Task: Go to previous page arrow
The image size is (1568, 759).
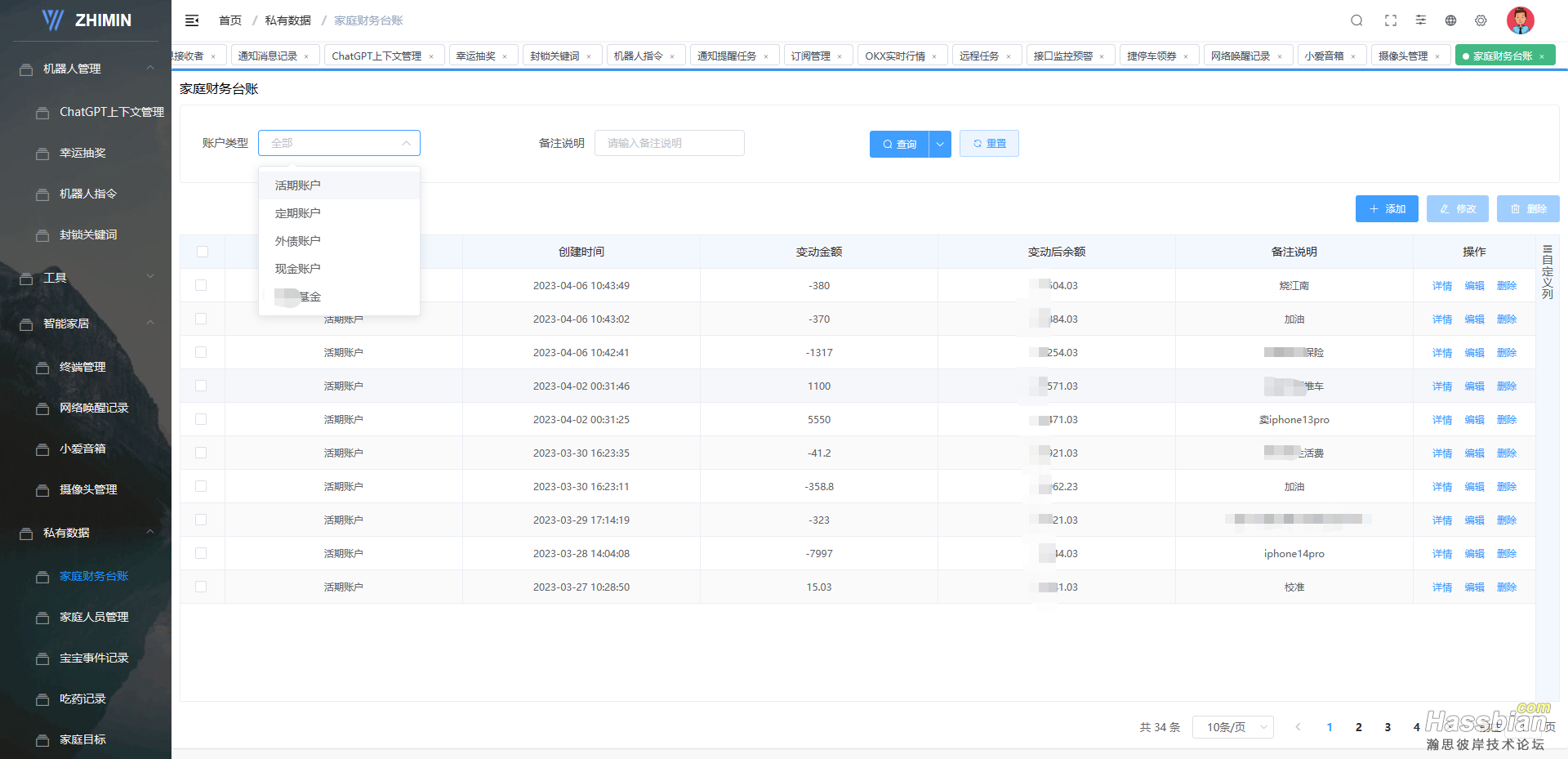Action: tap(1298, 727)
